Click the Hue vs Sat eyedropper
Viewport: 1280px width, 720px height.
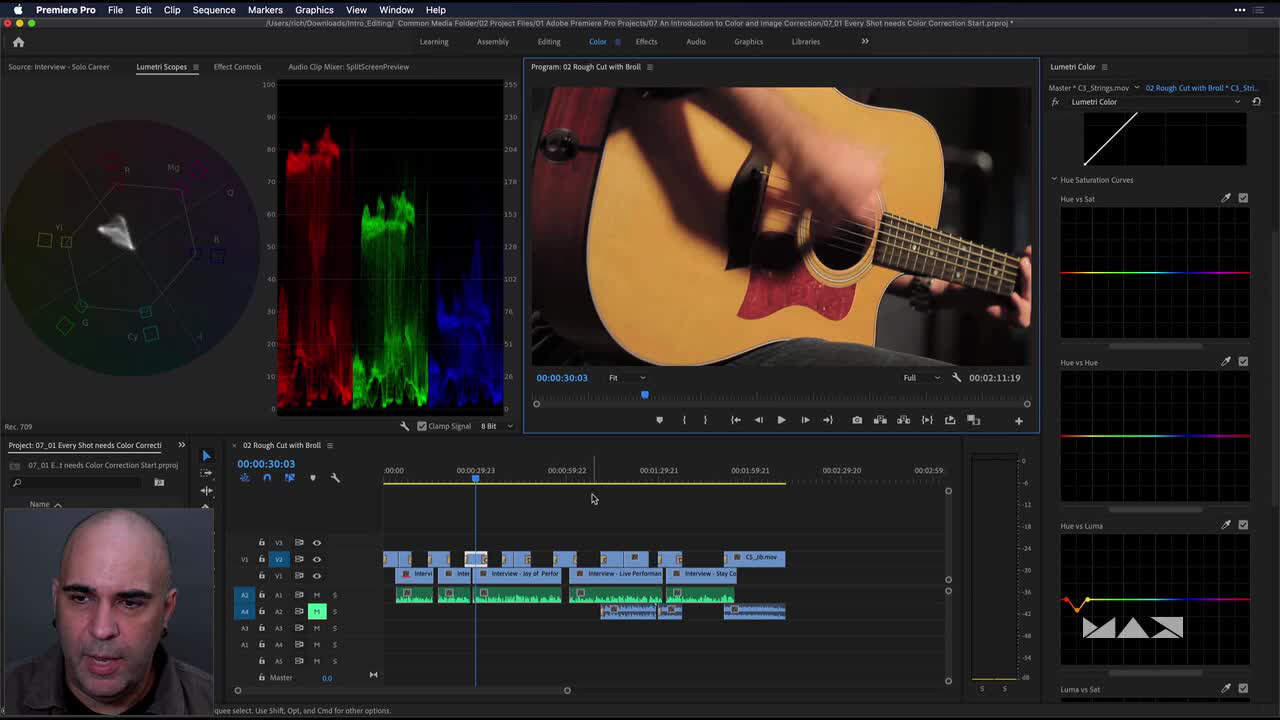point(1226,198)
